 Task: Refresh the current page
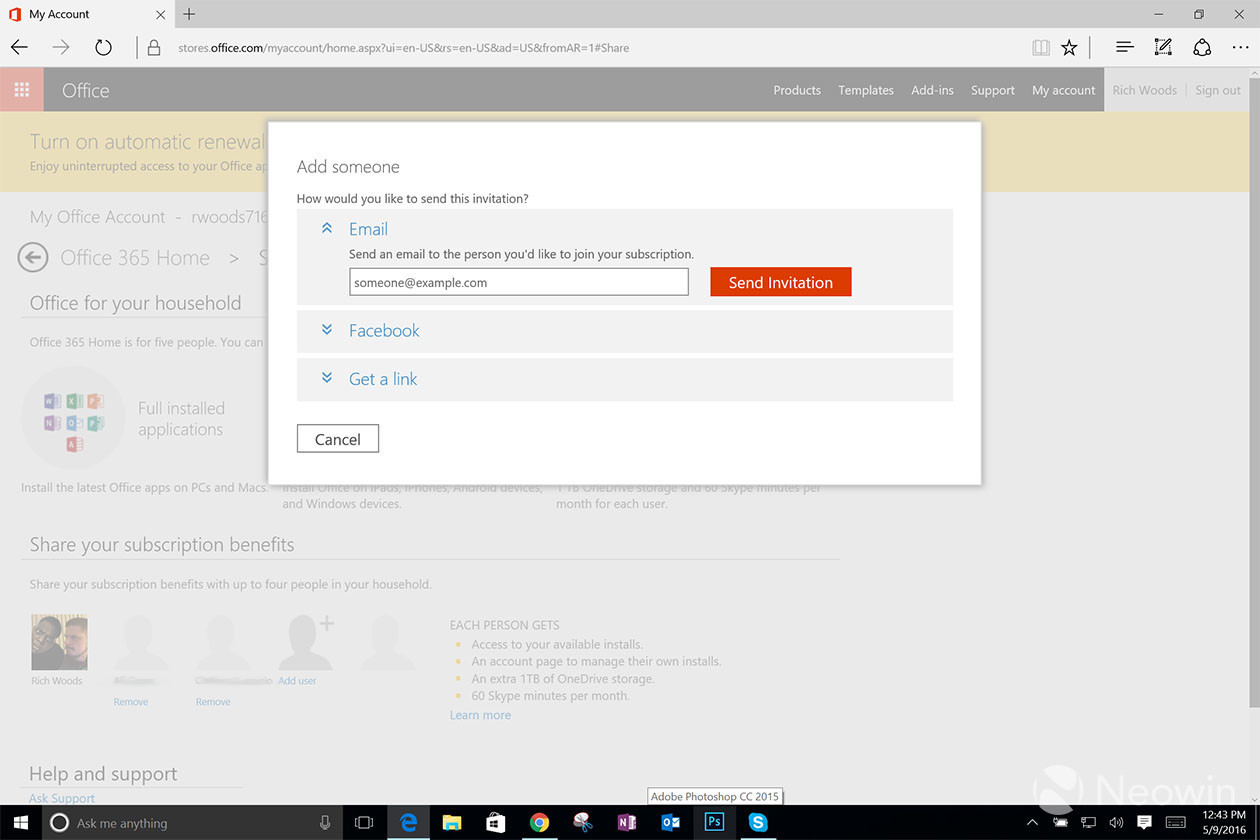click(x=103, y=47)
